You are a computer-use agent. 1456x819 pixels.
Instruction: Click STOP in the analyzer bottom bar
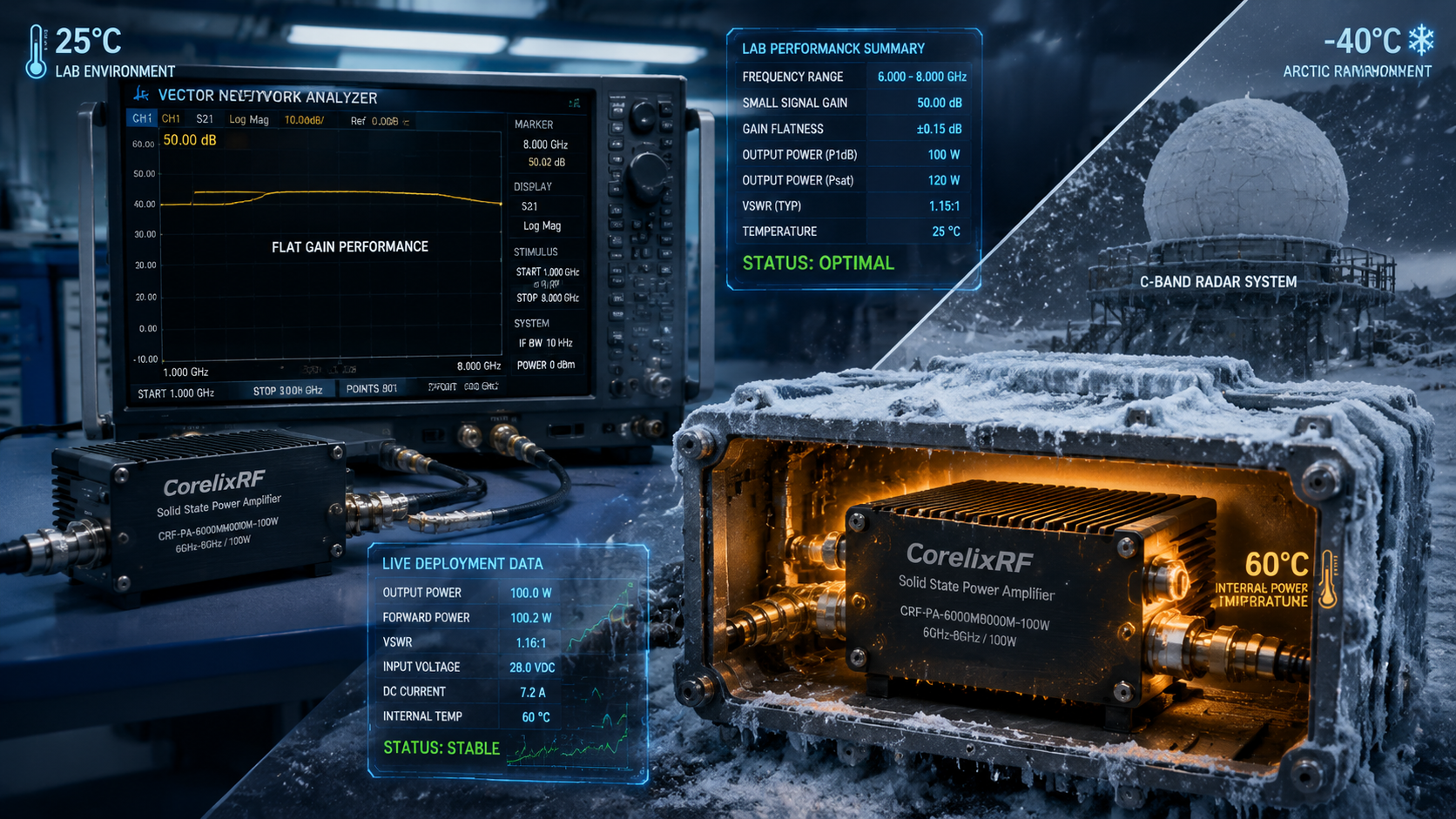[x=287, y=391]
